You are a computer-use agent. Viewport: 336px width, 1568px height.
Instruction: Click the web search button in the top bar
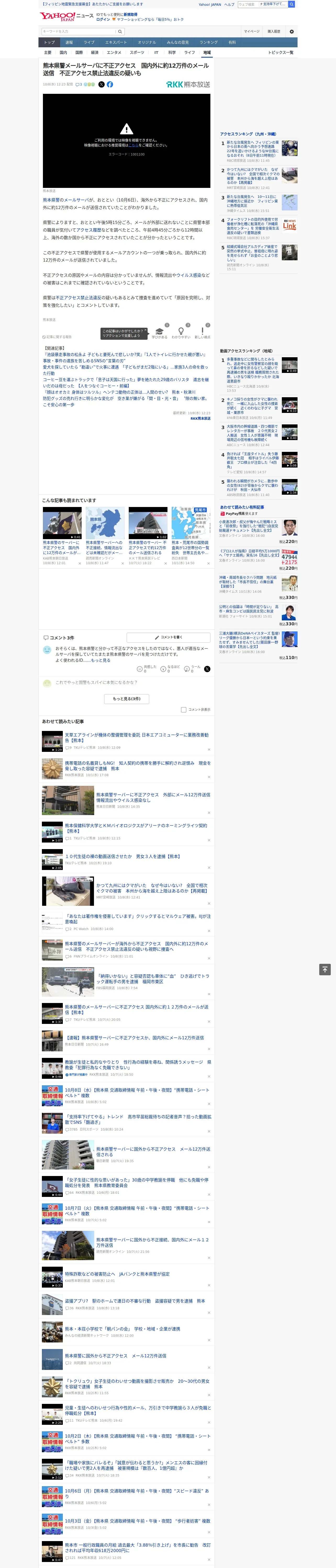(x=292, y=4)
